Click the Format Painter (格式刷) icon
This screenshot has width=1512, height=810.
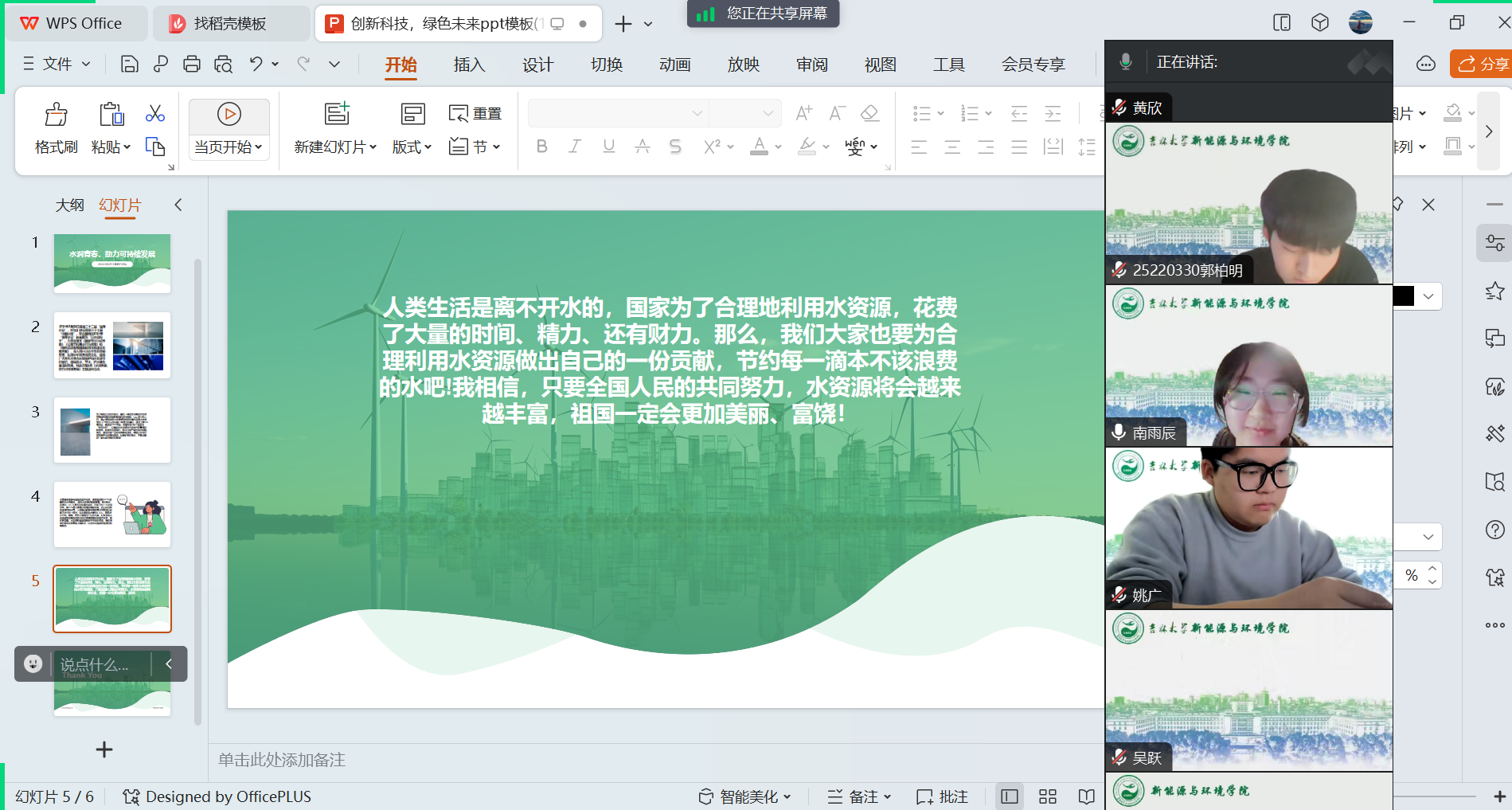[56, 115]
